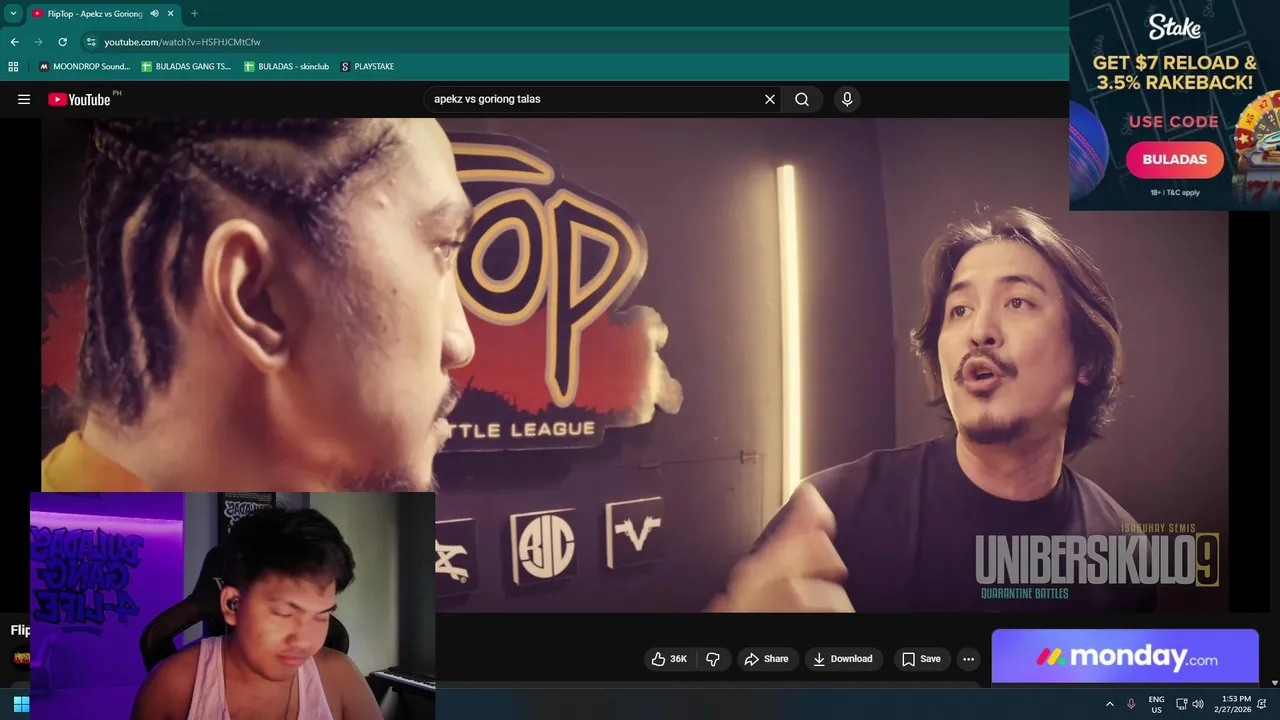
Task: Open the monday.com advertisement
Action: tap(1125, 657)
